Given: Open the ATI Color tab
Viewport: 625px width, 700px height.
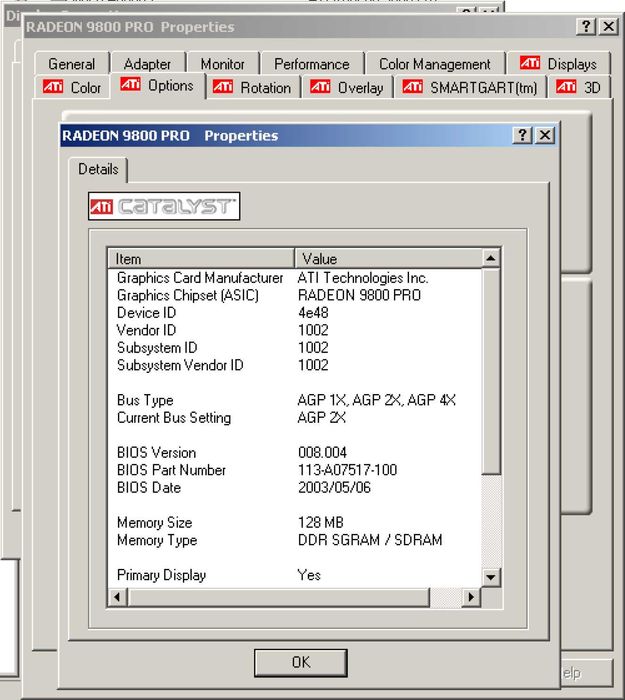Looking at the screenshot, I should coord(72,87).
